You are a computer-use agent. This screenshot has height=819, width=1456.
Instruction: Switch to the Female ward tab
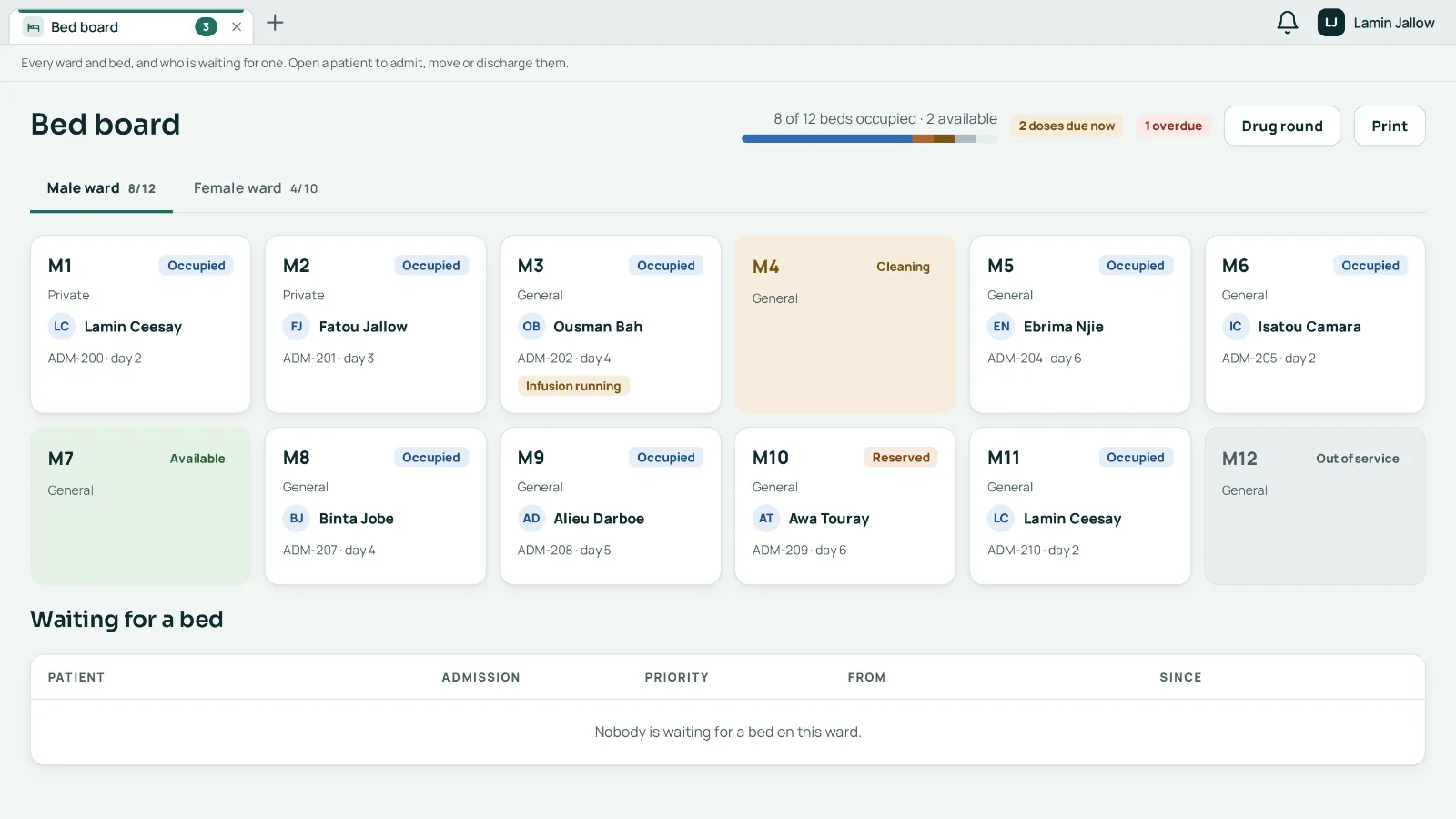[256, 188]
